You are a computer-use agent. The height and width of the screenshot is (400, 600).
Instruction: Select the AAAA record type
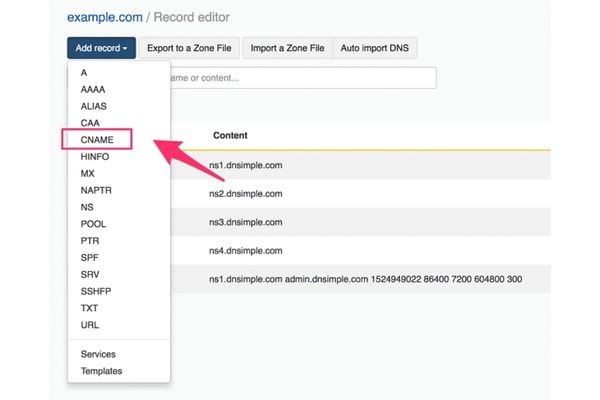point(119,89)
